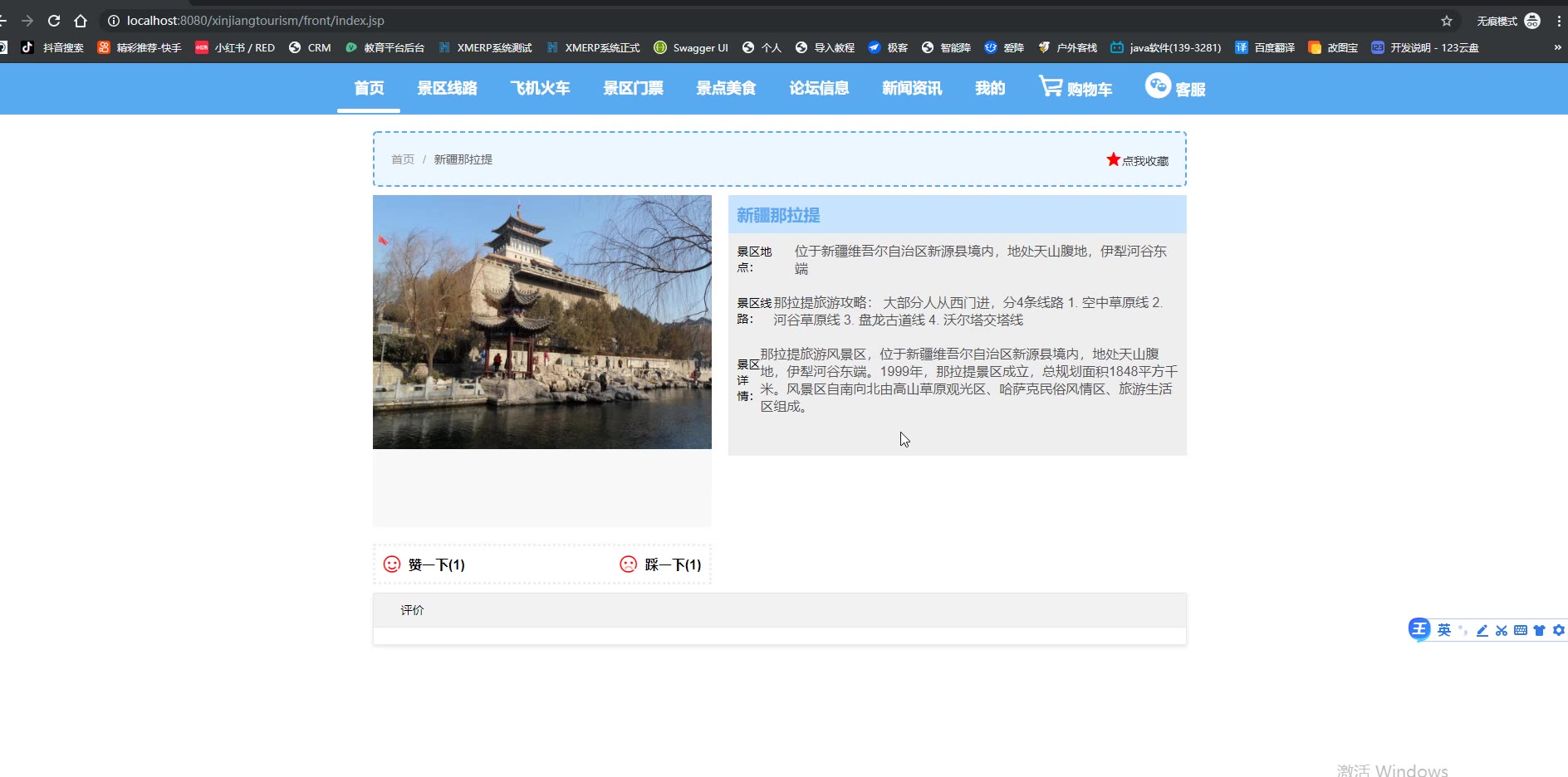The height and width of the screenshot is (777, 1568).
Task: Open the 个人 bookmark
Action: tap(762, 47)
